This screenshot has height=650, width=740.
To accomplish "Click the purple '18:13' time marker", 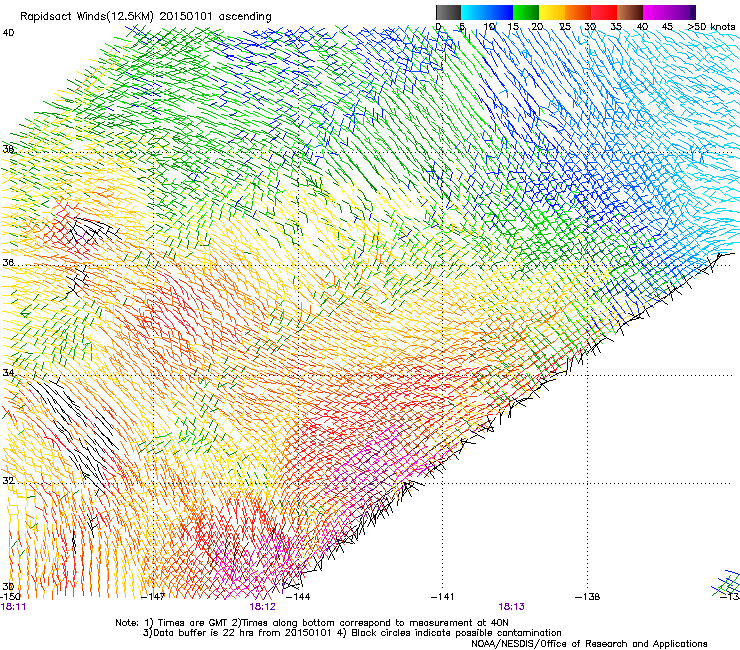I will pos(512,606).
